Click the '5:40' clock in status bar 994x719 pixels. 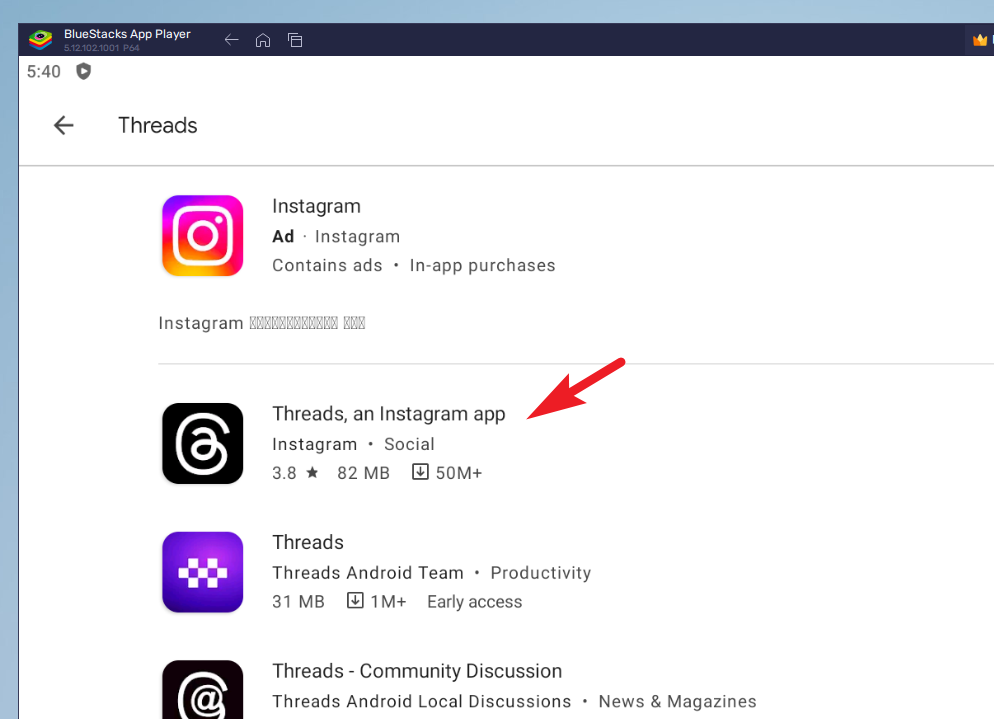(44, 72)
